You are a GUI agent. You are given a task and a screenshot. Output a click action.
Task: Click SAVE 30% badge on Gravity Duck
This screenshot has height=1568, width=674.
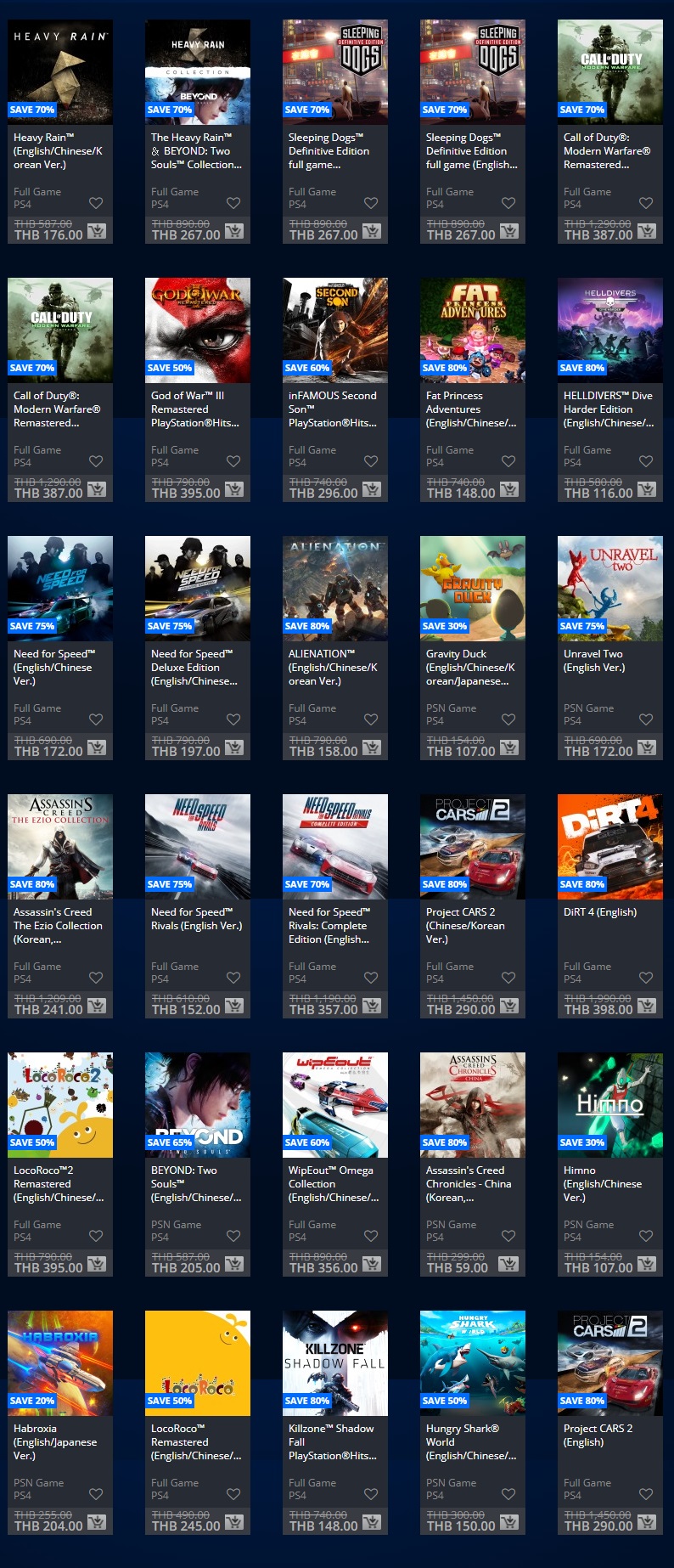pos(445,626)
